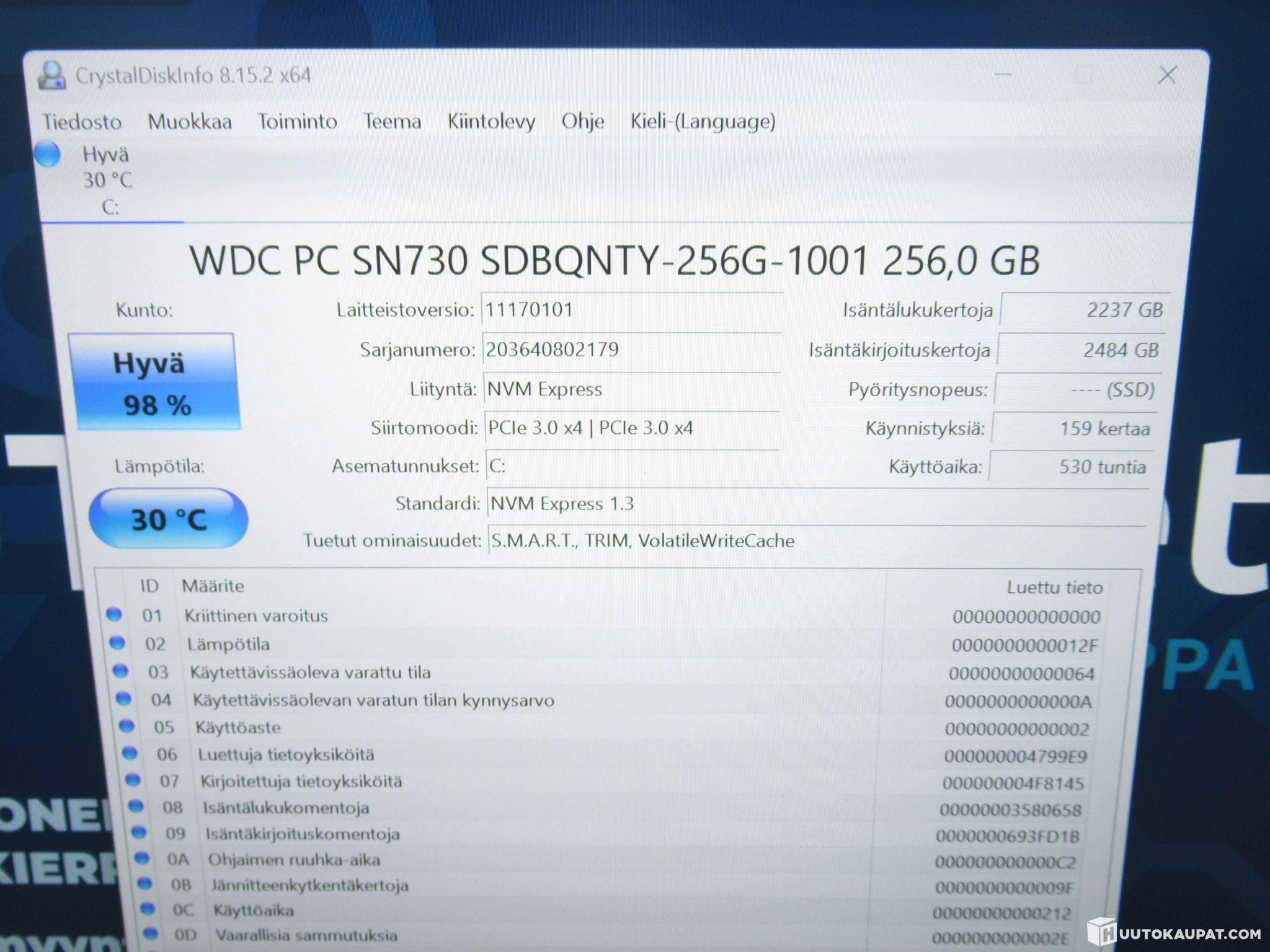Click the Standardi field NVM Express 1.3

[x=817, y=503]
